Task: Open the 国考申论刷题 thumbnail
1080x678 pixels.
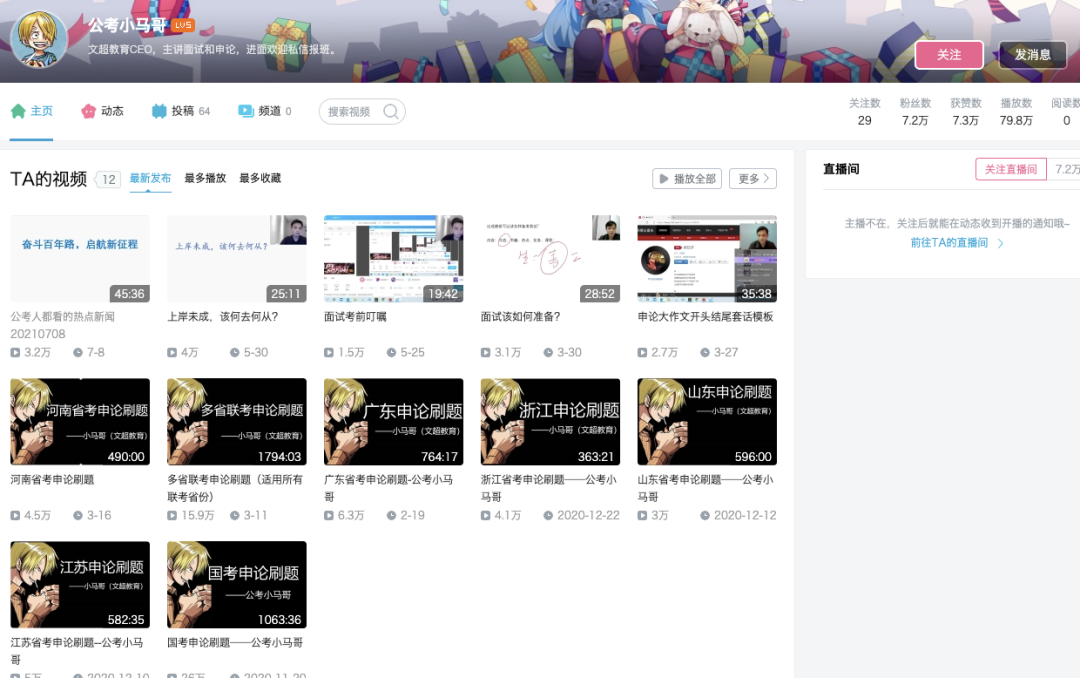Action: pyautogui.click(x=237, y=584)
